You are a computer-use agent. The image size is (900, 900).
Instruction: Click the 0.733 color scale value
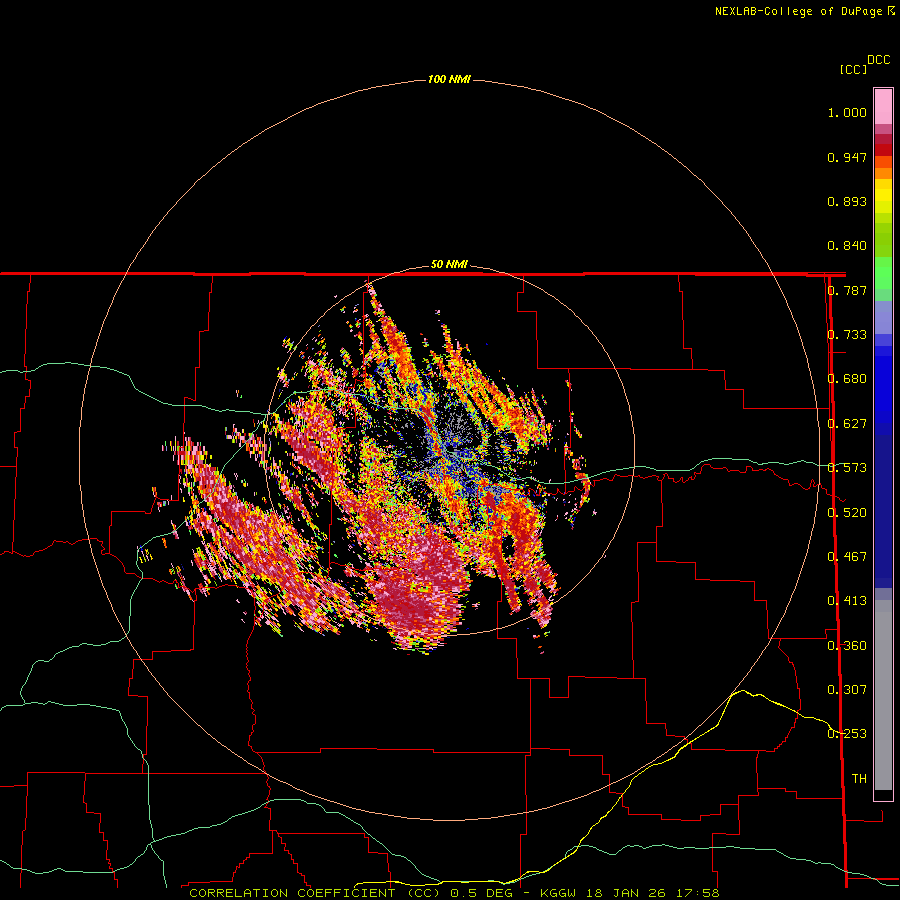[847, 335]
